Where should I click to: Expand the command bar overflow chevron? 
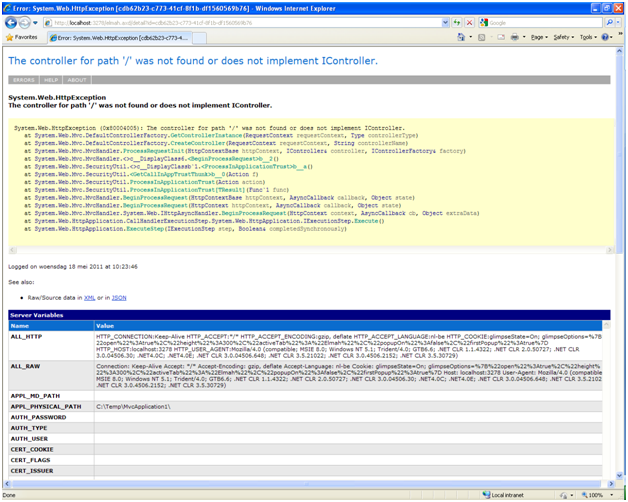(x=621, y=35)
